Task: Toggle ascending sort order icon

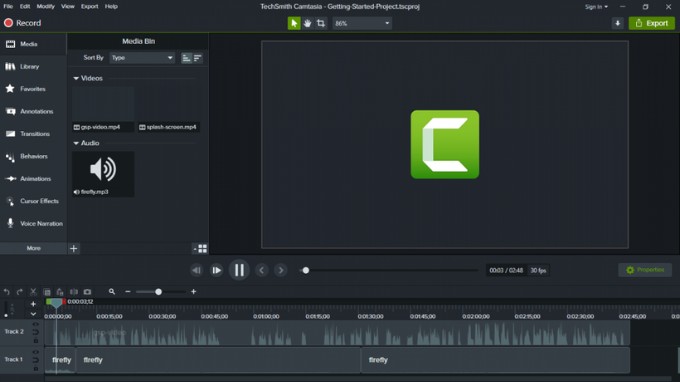Action: (186, 58)
